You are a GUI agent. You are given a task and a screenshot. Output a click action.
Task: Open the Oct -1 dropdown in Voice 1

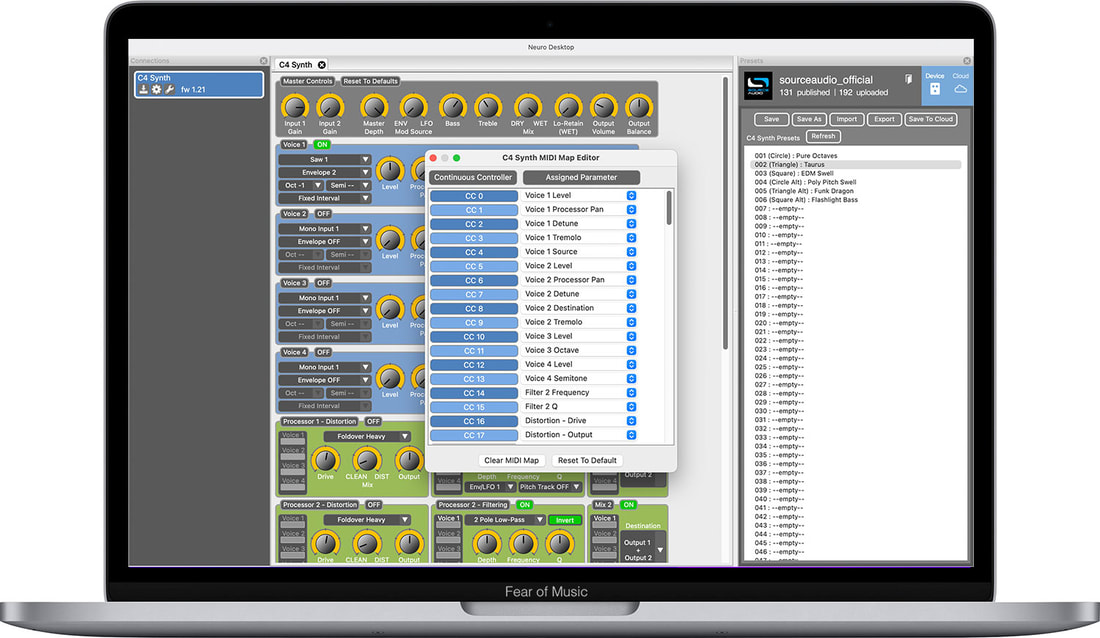pos(300,185)
